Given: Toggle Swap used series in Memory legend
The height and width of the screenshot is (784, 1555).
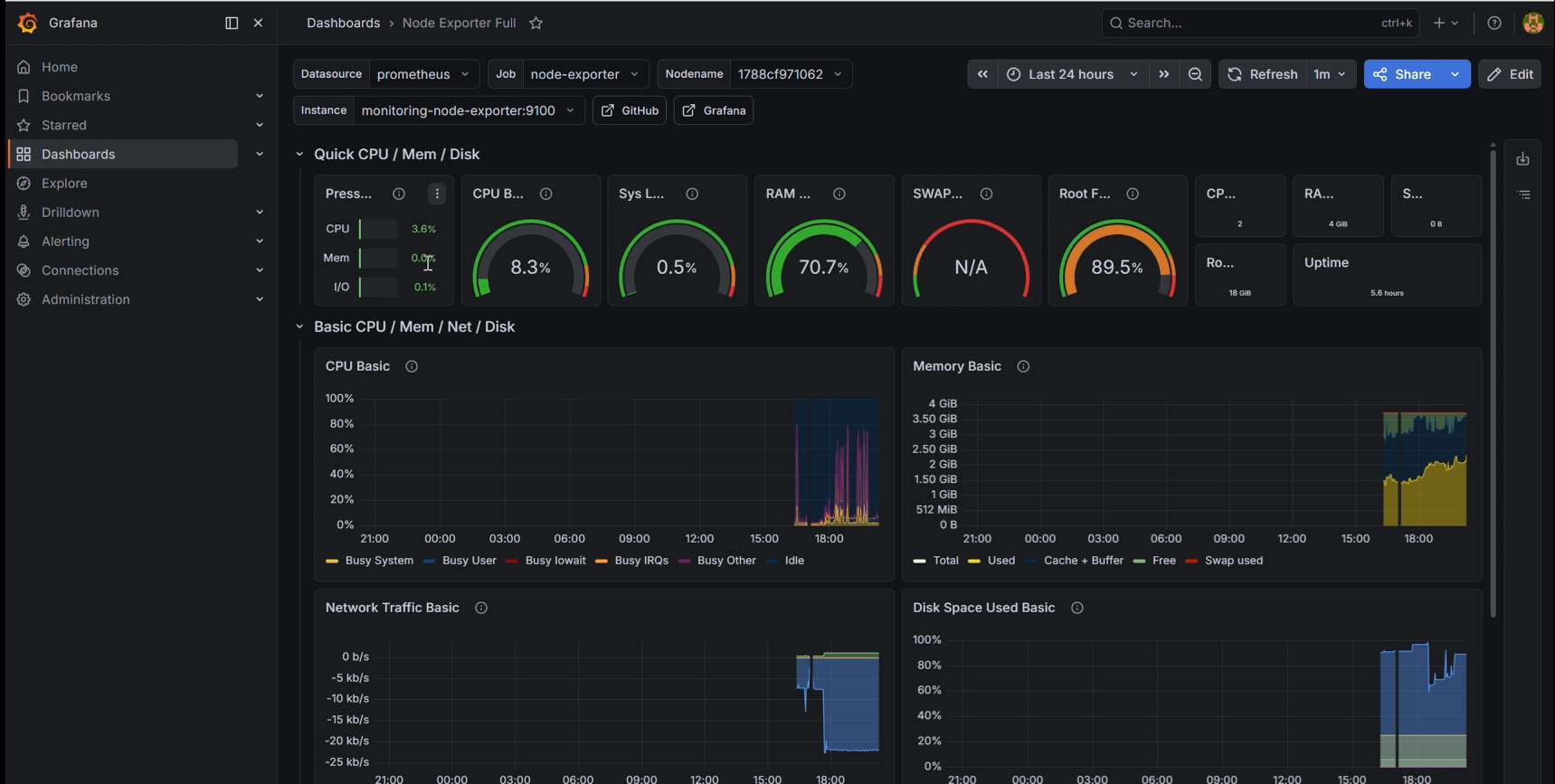Looking at the screenshot, I should (x=1224, y=561).
